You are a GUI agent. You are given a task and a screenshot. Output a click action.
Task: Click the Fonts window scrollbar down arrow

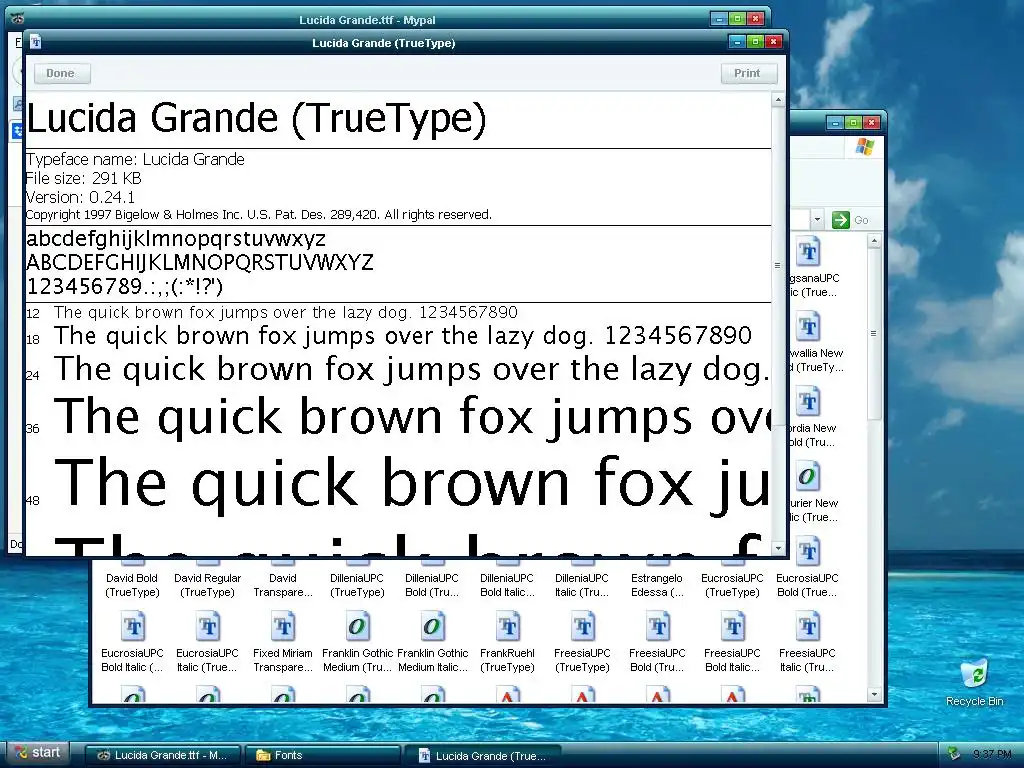[x=874, y=695]
